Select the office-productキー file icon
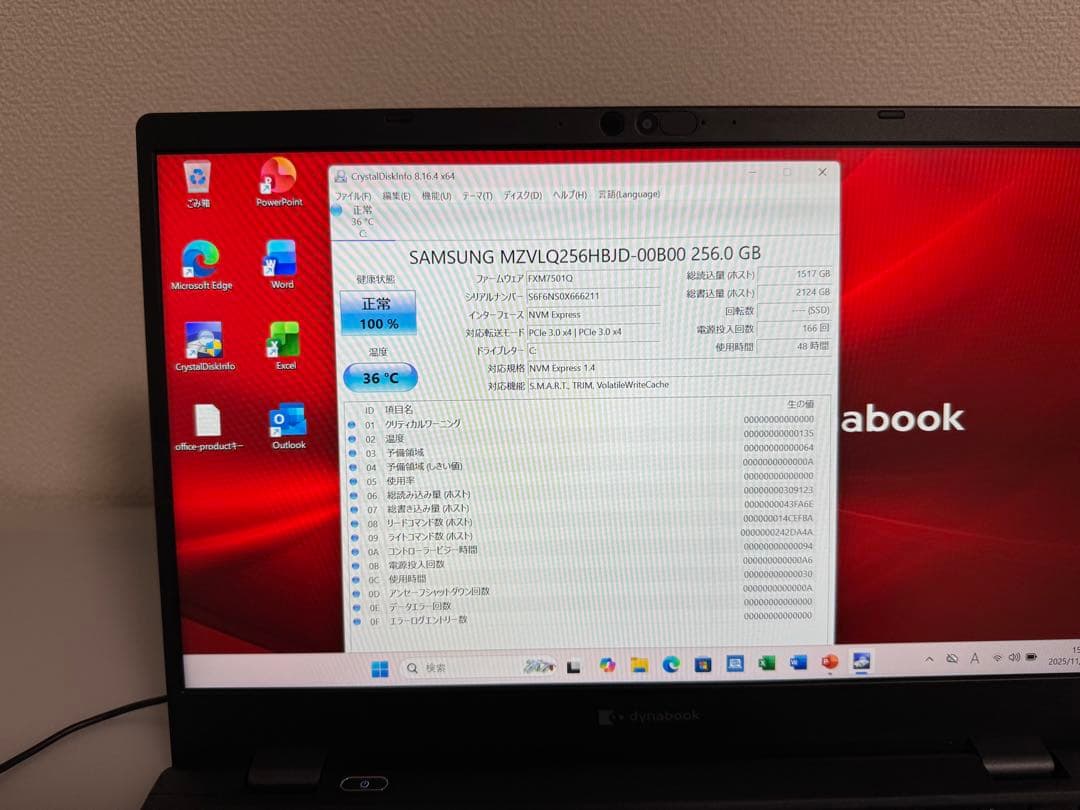1080x810 pixels. pyautogui.click(x=208, y=427)
